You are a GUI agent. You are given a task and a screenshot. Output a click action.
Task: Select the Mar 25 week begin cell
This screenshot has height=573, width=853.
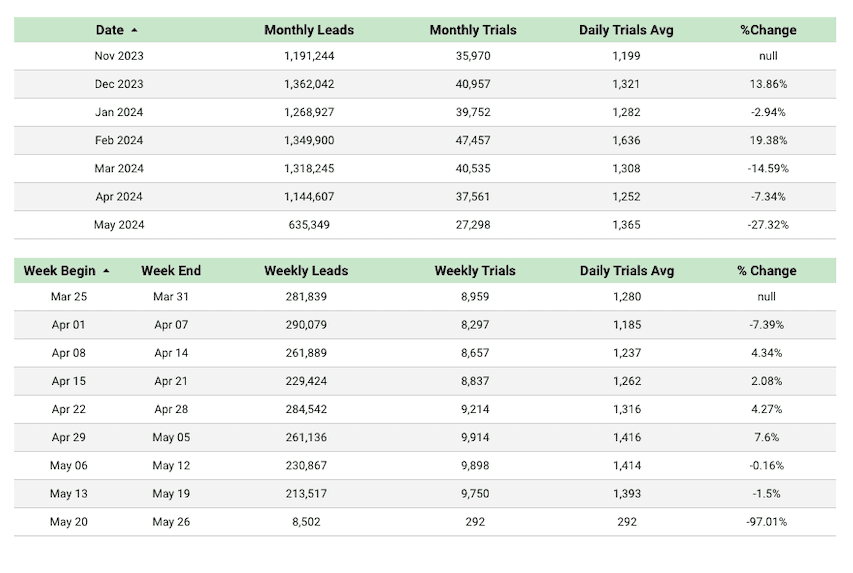69,297
